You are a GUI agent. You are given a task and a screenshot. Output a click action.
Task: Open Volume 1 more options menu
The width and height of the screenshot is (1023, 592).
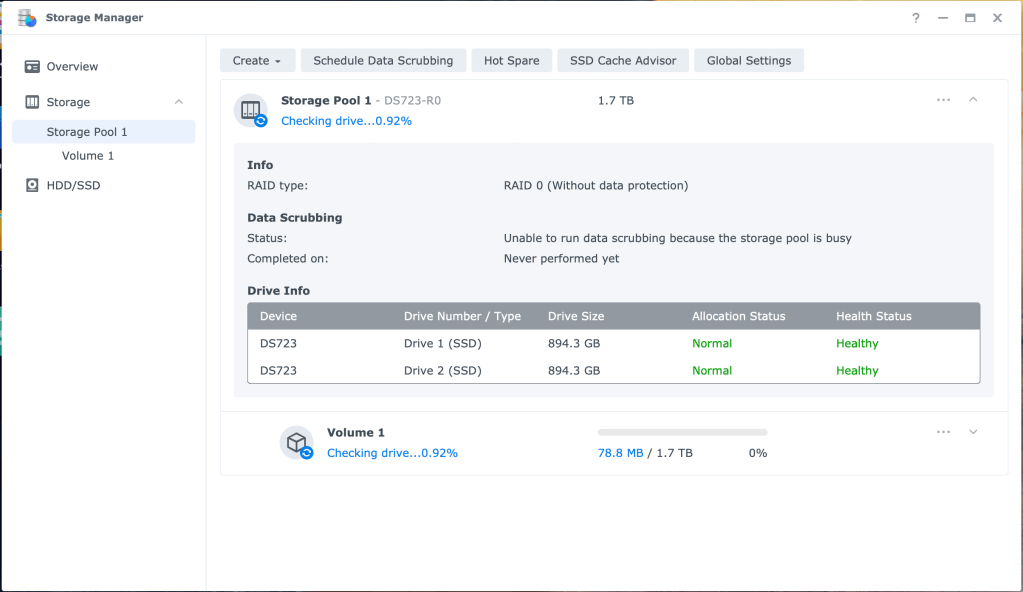(x=943, y=432)
